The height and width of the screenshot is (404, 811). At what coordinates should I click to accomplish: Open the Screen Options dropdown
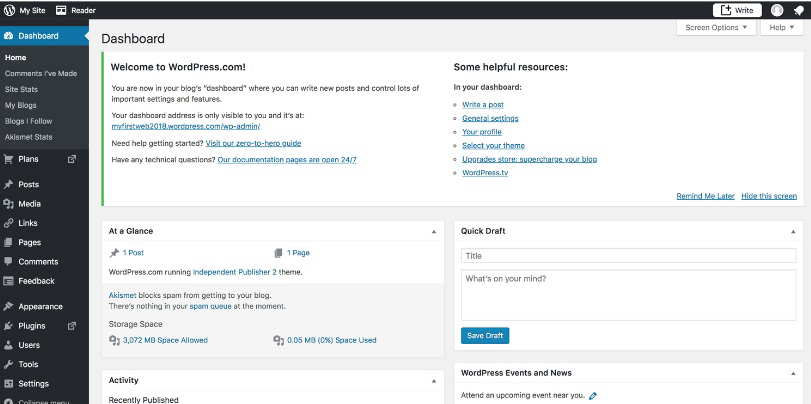716,27
